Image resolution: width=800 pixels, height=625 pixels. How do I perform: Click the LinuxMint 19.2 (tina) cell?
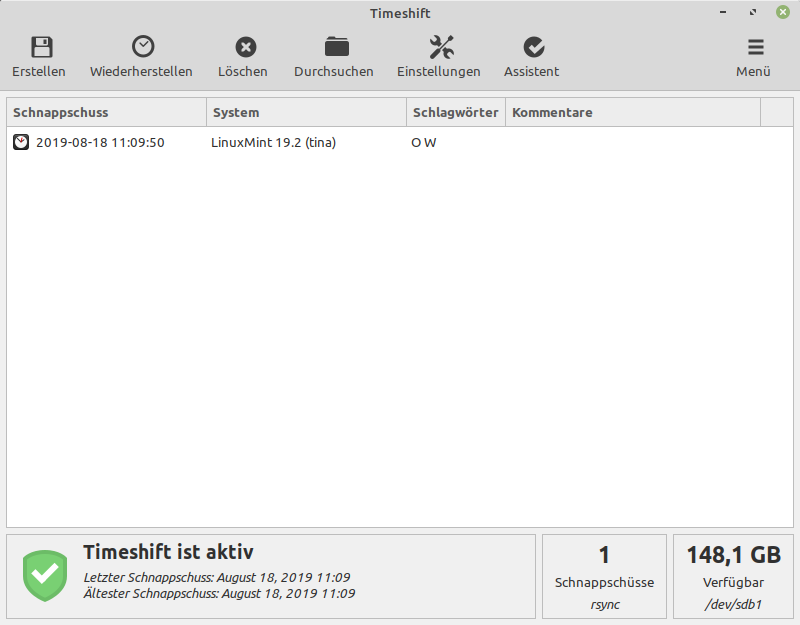[x=273, y=142]
